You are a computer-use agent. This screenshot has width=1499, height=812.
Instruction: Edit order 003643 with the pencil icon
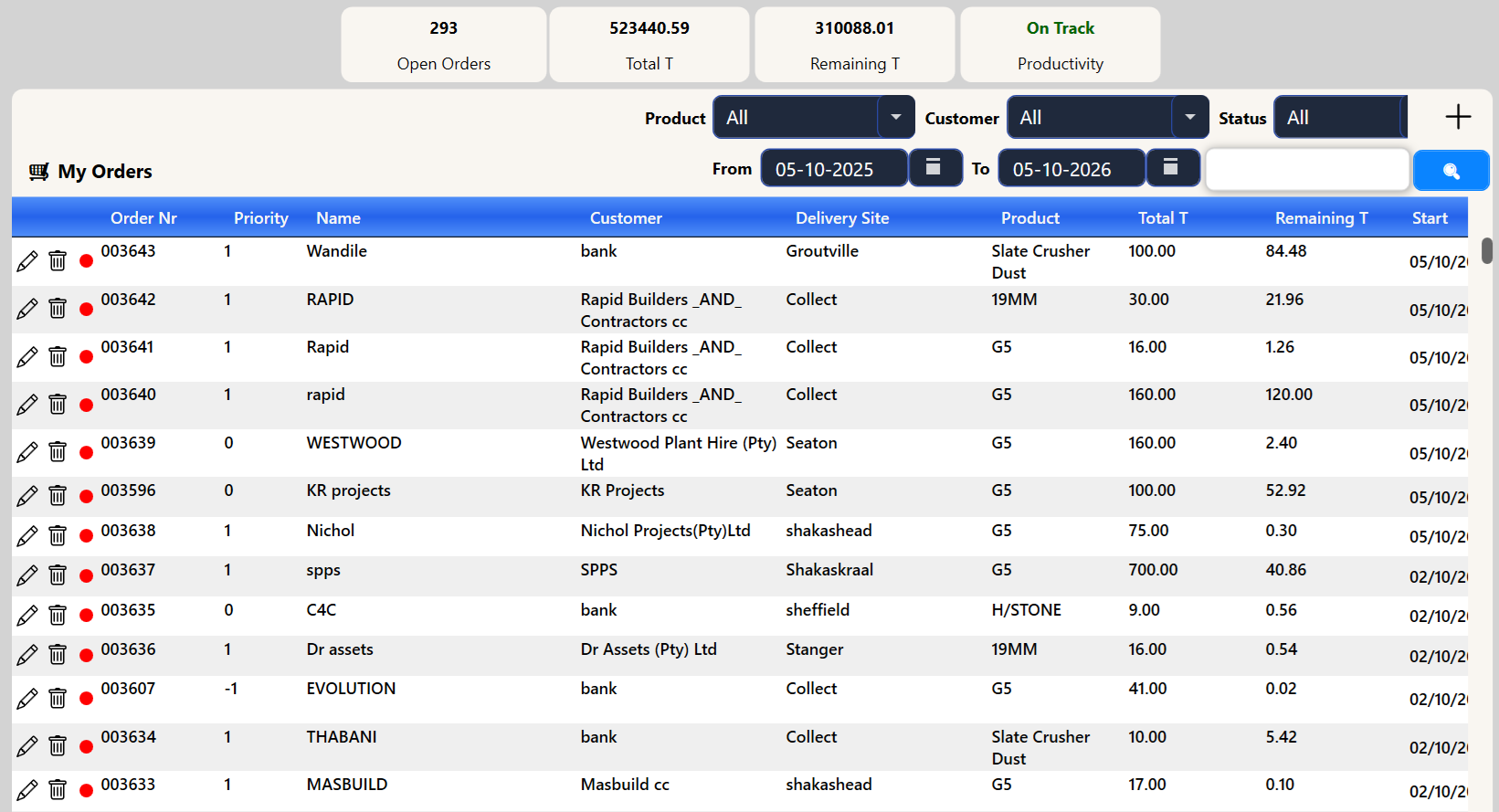[27, 261]
